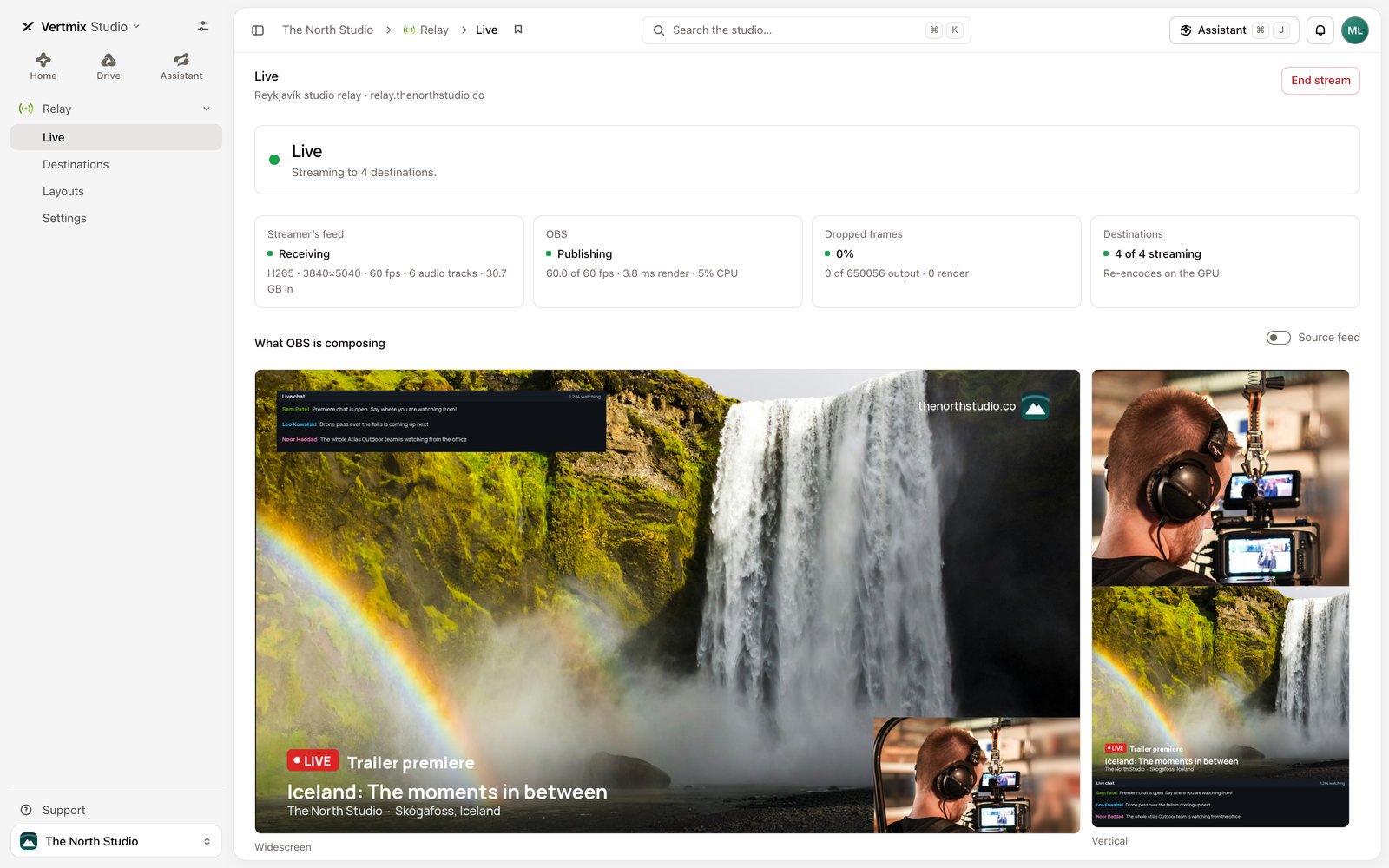Viewport: 1389px width, 868px height.
Task: Open the ML user avatar menu
Action: coord(1355,30)
